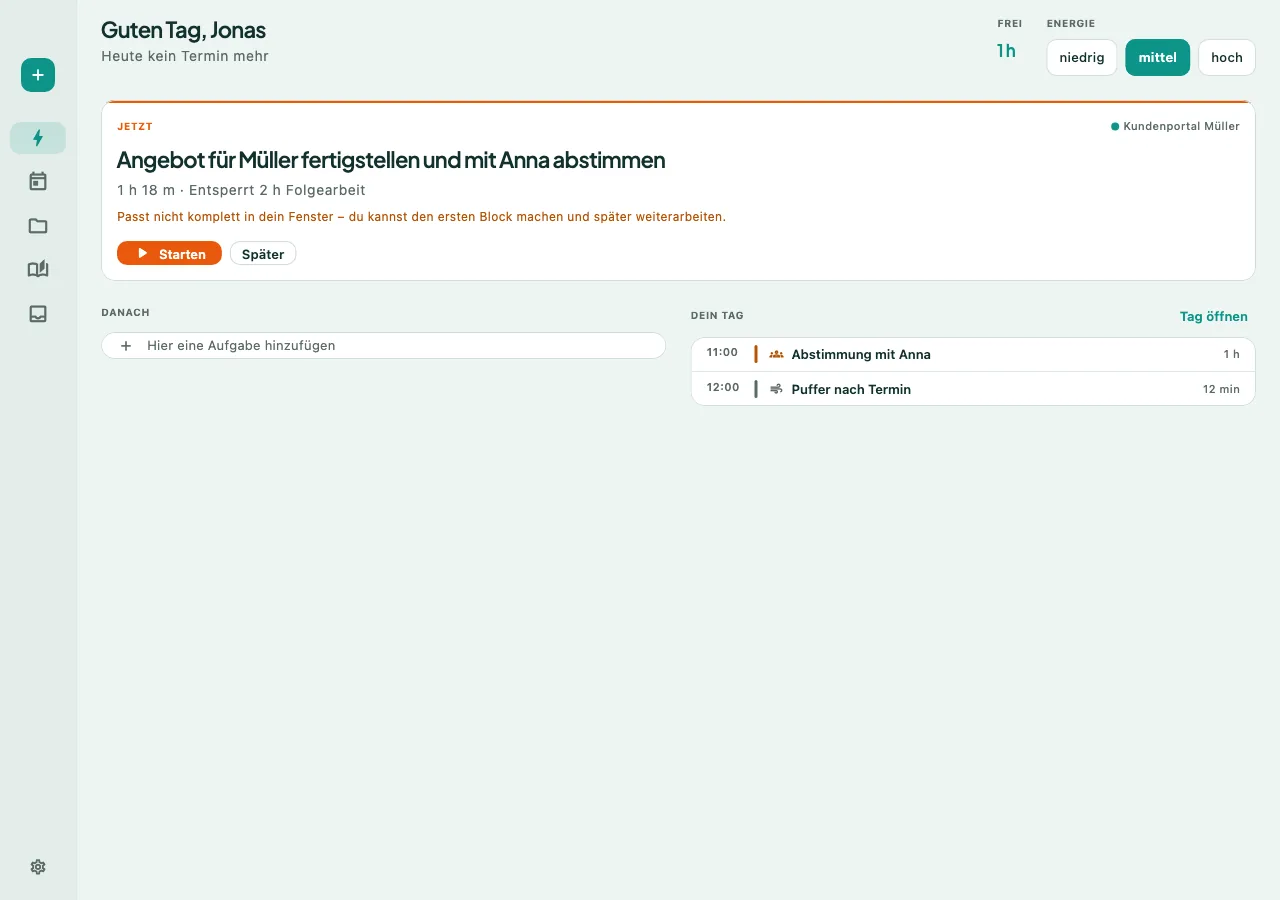
Task: Set energy level to mittel
Action: tap(1158, 57)
